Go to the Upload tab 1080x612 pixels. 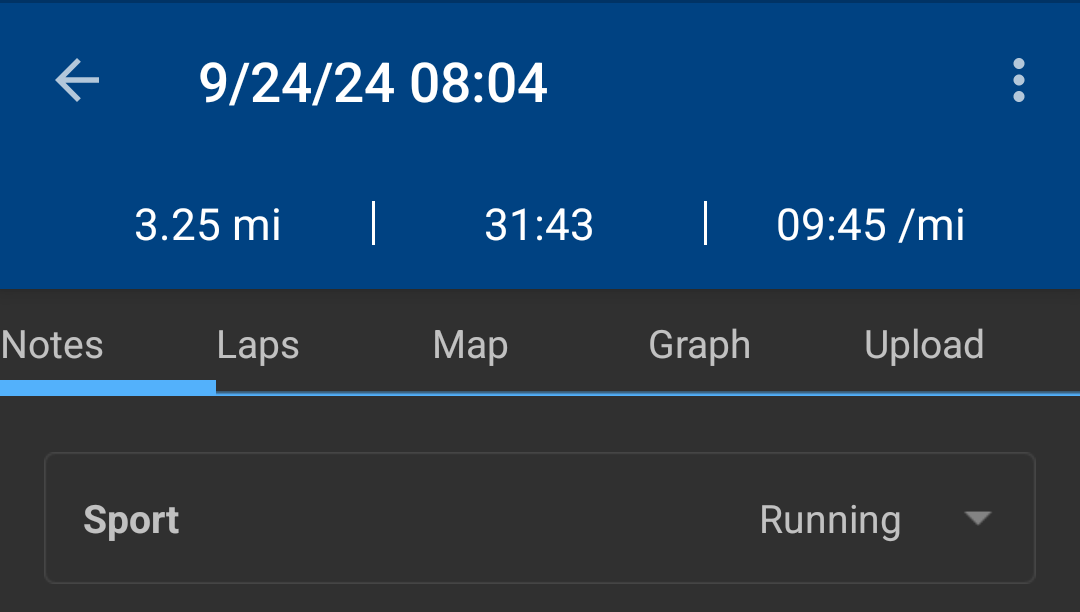pos(924,345)
